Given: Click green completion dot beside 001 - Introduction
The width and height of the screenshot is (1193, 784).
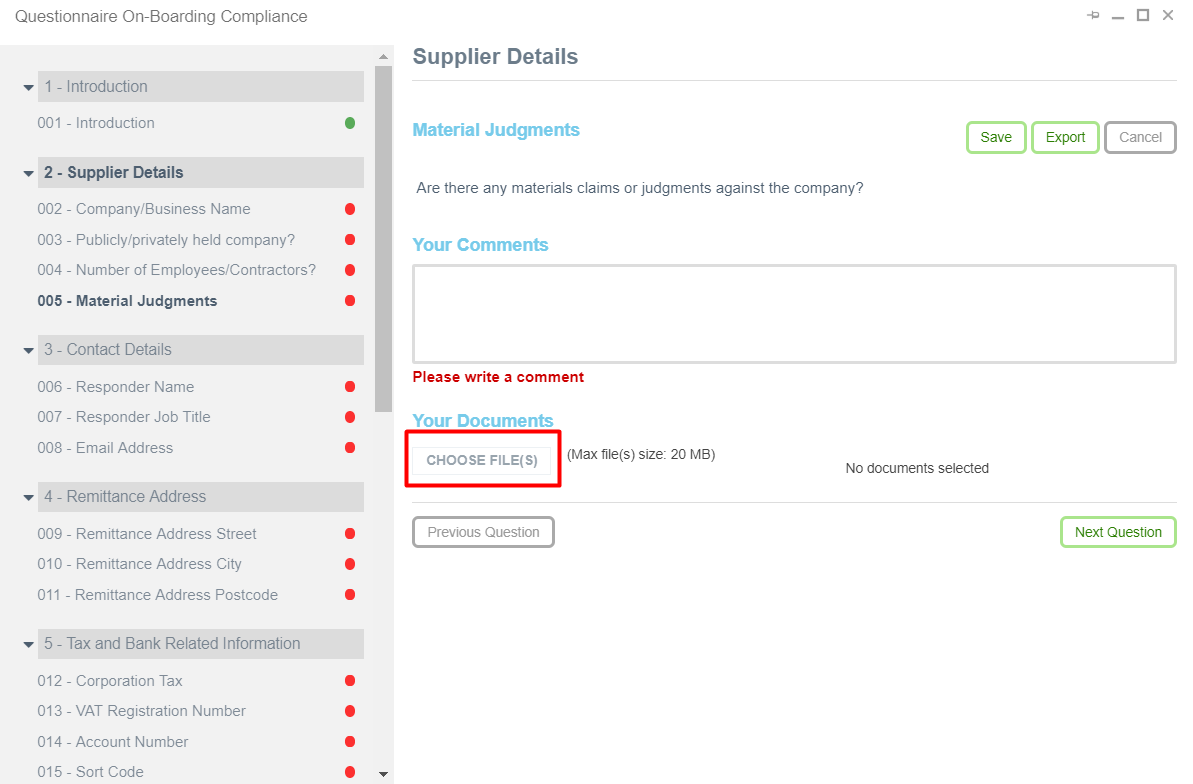Looking at the screenshot, I should click(349, 122).
